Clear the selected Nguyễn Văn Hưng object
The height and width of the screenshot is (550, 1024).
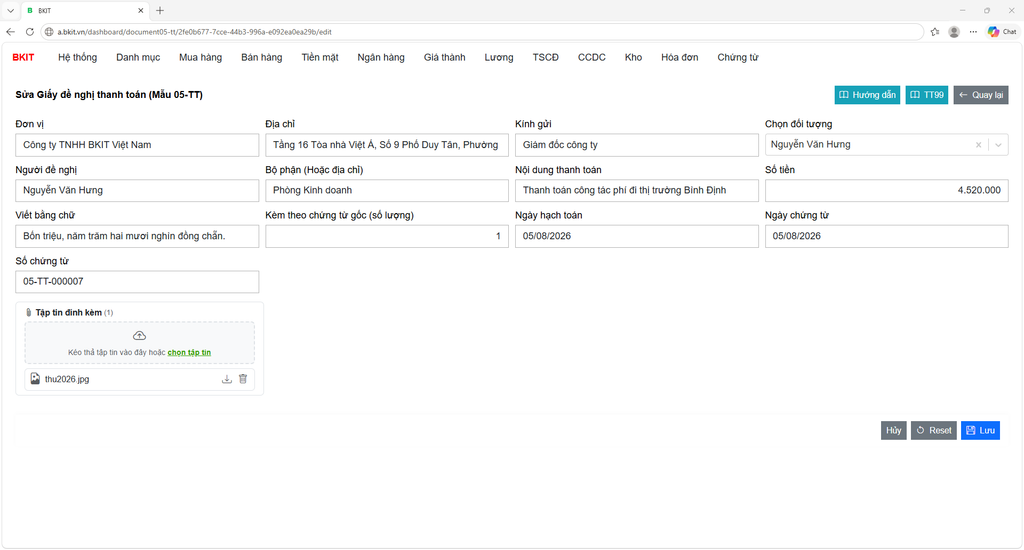[978, 145]
